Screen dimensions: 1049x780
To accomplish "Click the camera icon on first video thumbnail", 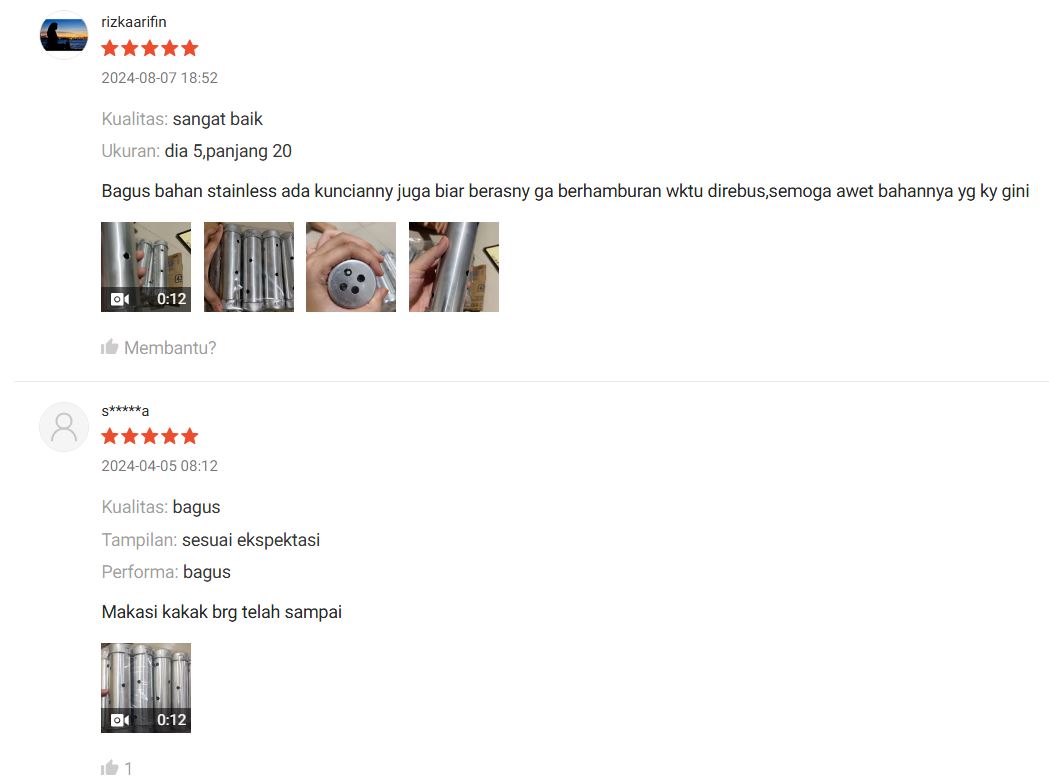I will tap(120, 299).
